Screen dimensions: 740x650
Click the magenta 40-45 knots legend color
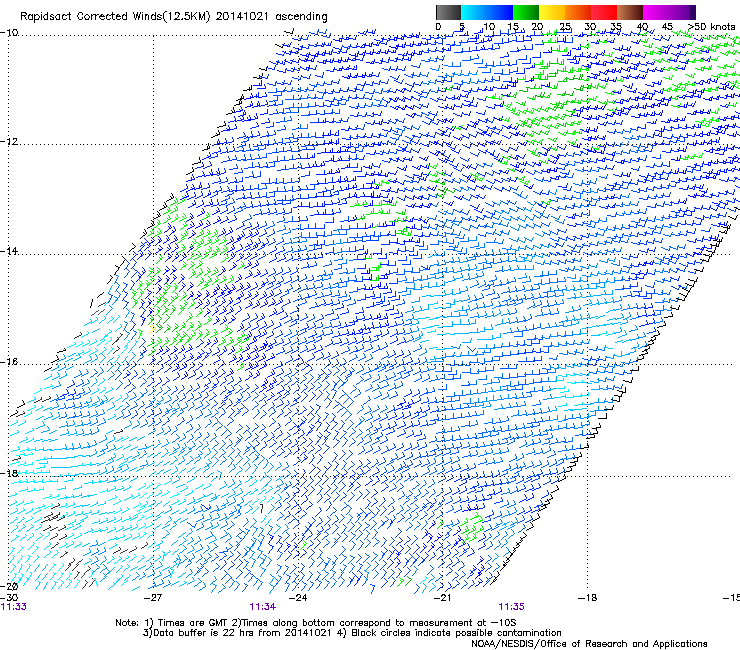click(x=656, y=12)
